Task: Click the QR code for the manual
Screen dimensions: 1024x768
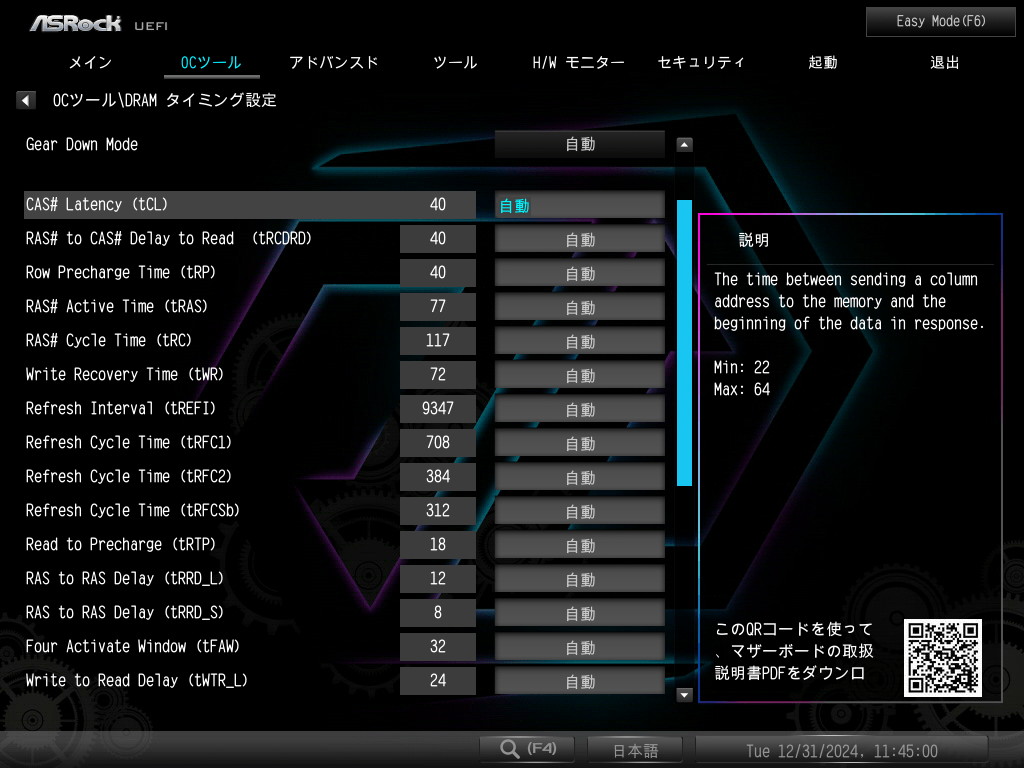Action: click(x=942, y=658)
